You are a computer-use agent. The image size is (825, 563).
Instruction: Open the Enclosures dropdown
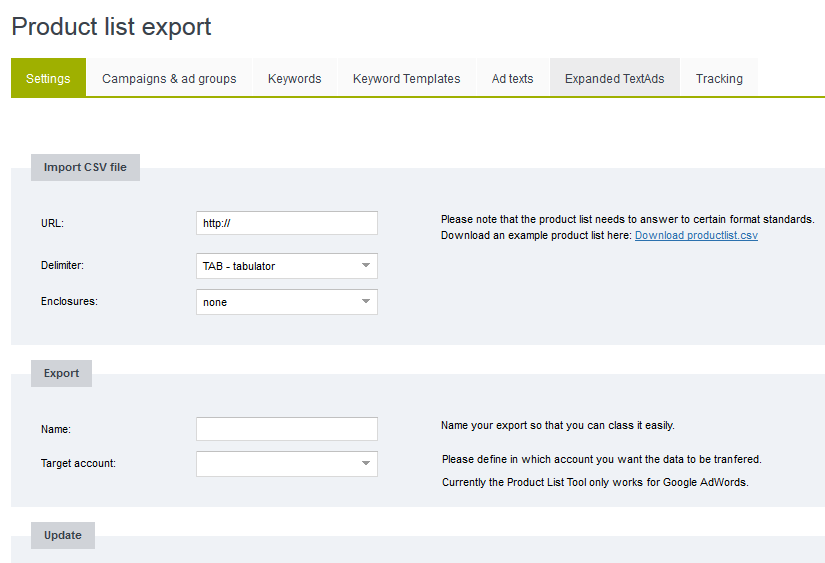[x=286, y=302]
